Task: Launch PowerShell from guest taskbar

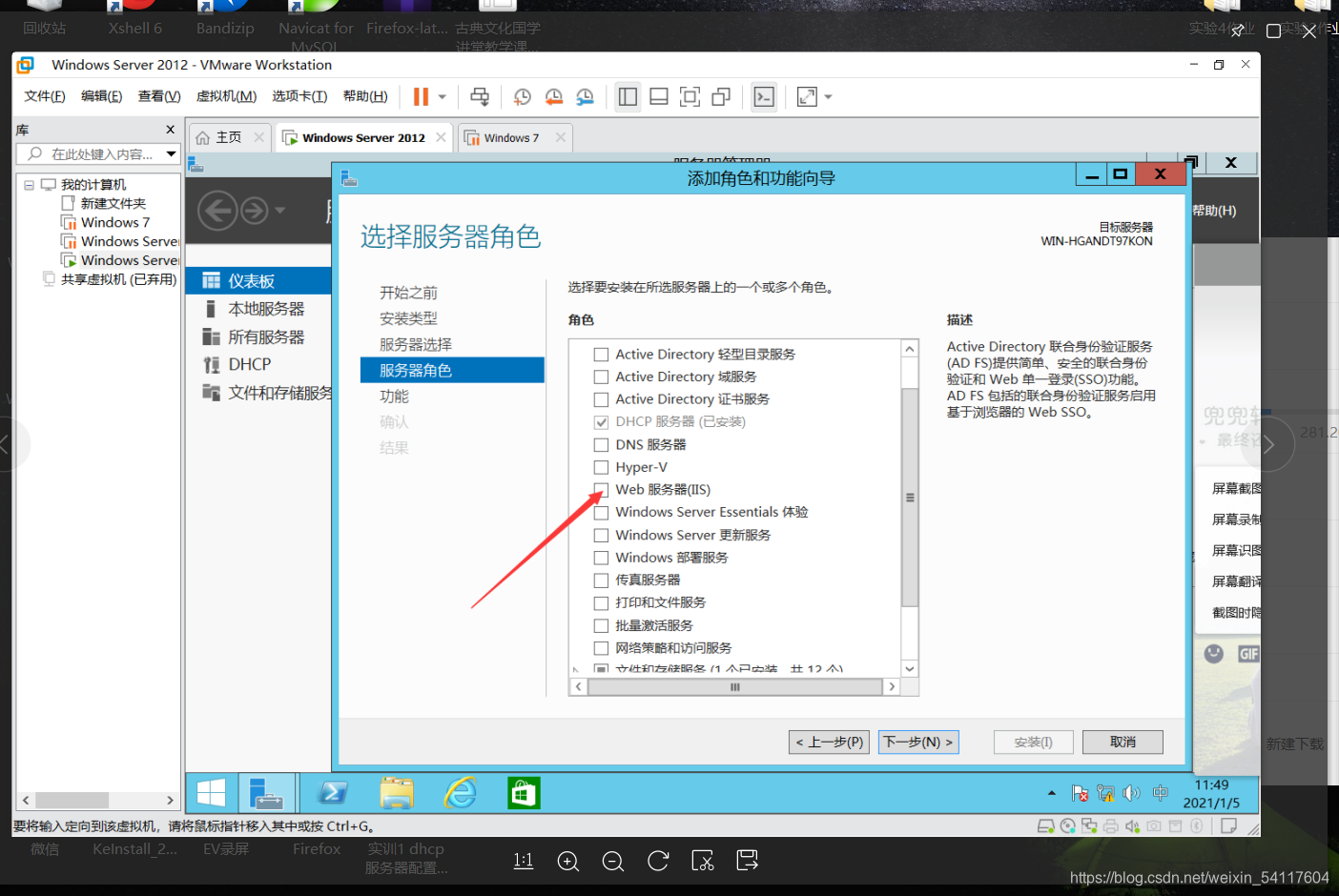Action: click(333, 793)
